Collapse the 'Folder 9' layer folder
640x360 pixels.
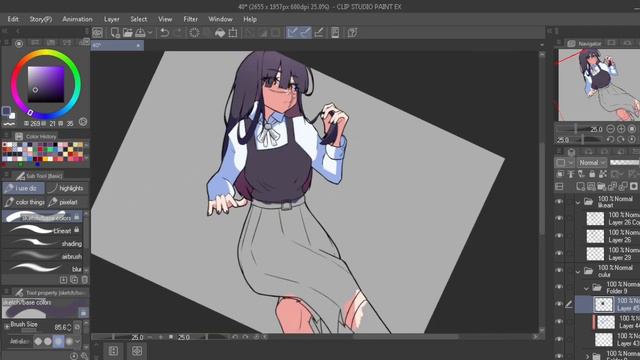pyautogui.click(x=587, y=288)
